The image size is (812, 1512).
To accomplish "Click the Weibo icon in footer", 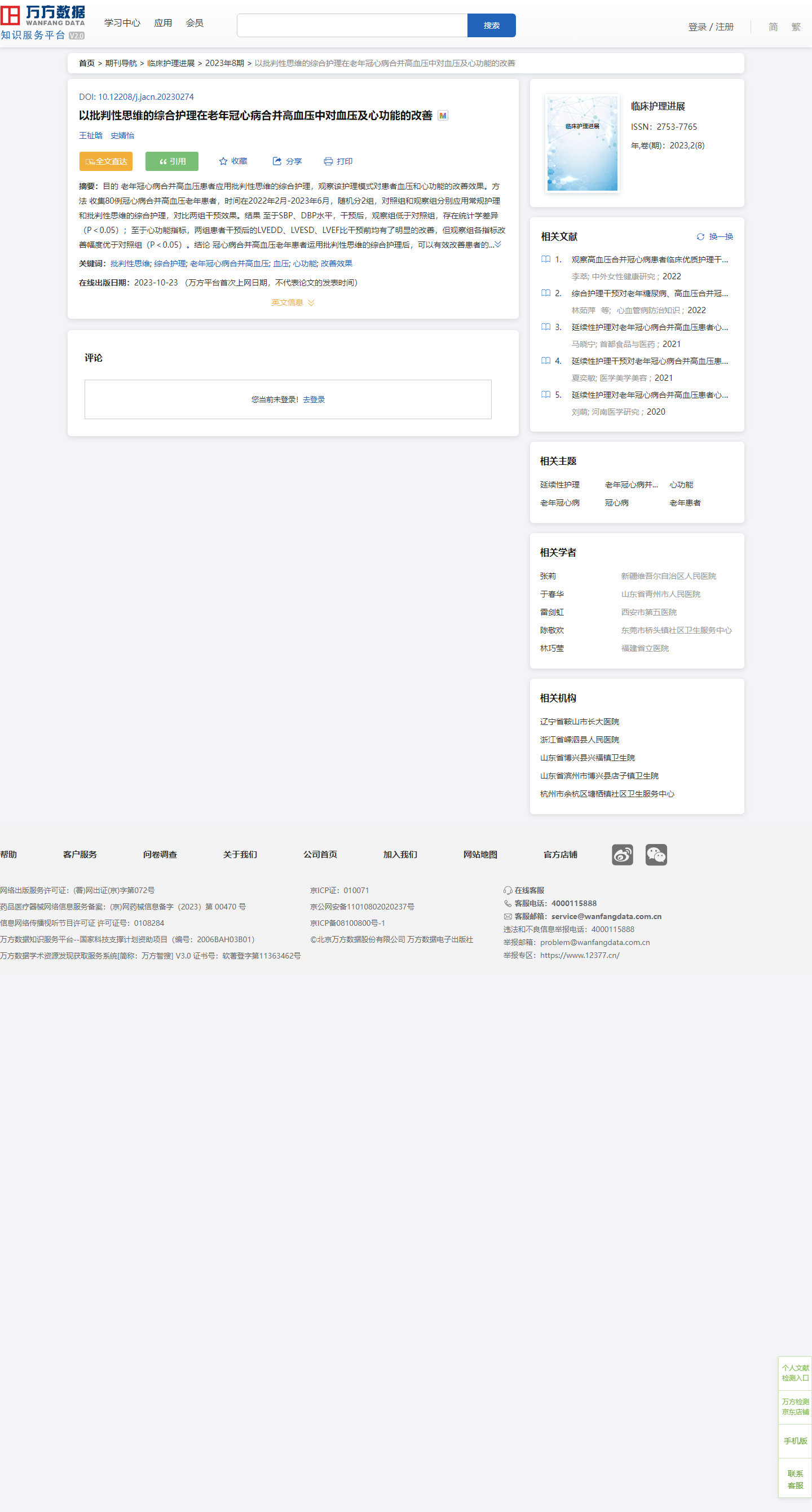I will (622, 855).
